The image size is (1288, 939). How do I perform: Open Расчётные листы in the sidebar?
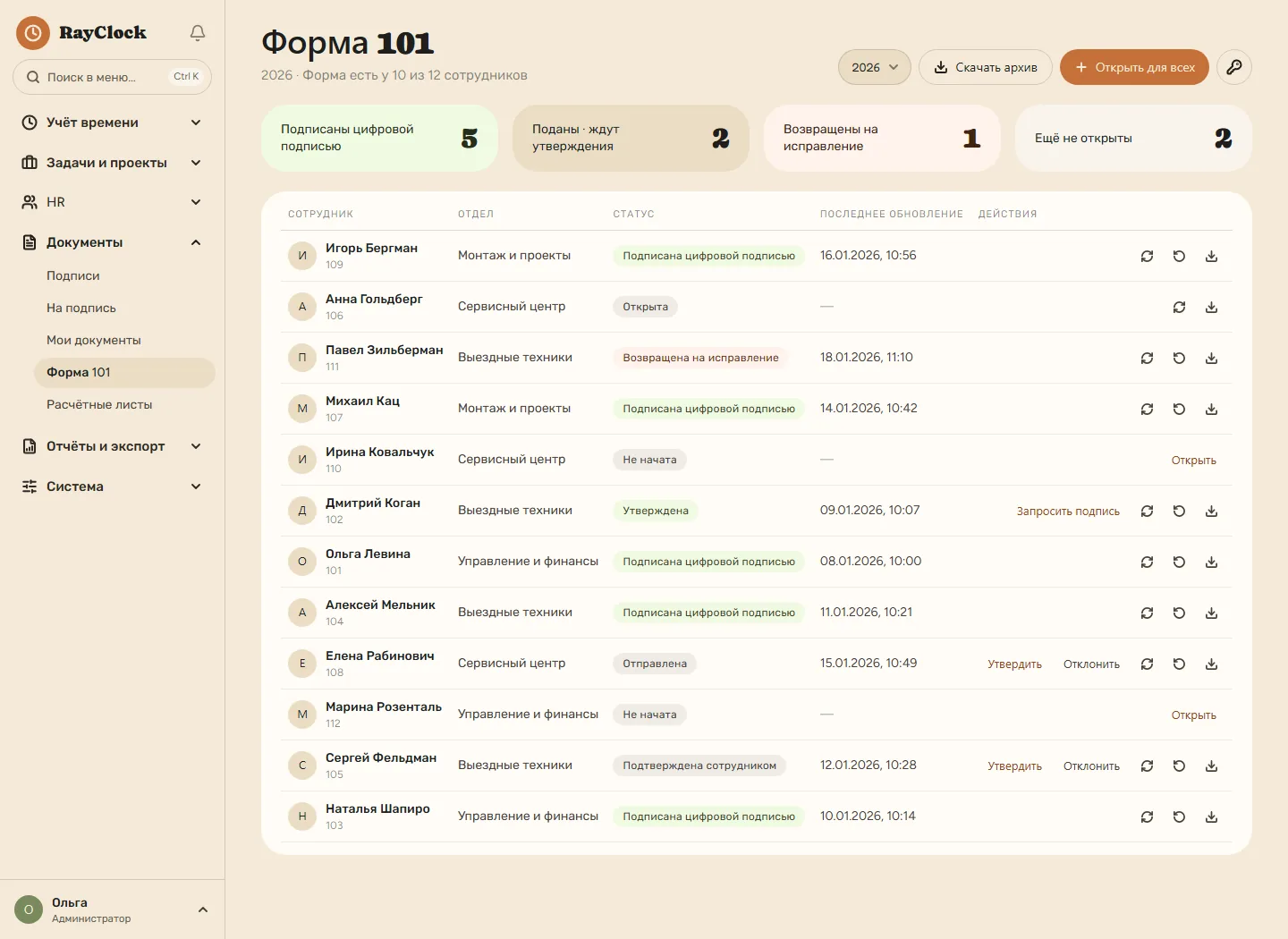point(124,405)
